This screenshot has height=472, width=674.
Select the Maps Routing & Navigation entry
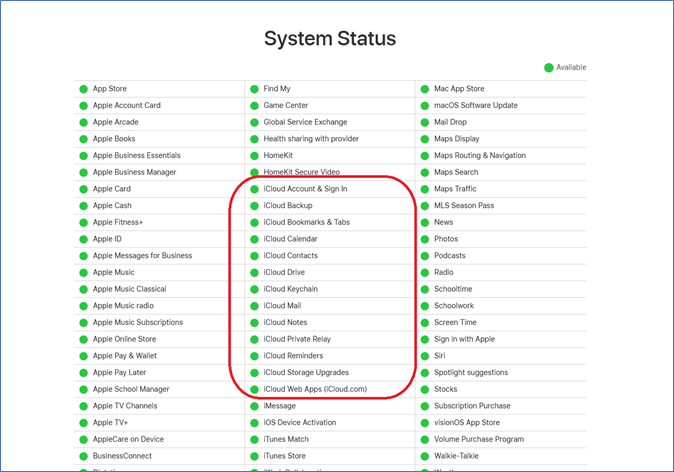tap(479, 155)
